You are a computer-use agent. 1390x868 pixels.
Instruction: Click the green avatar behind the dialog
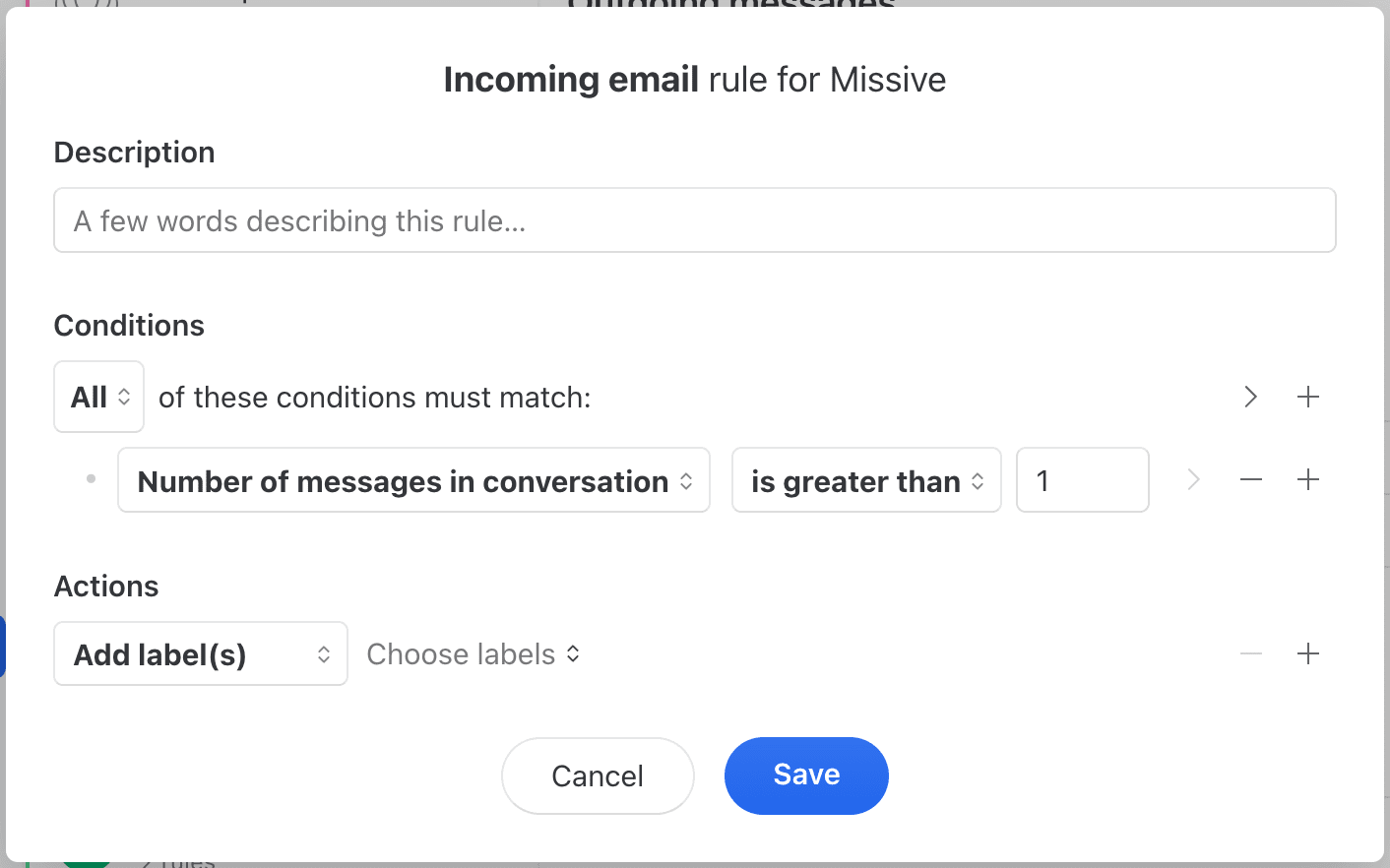pos(86,864)
